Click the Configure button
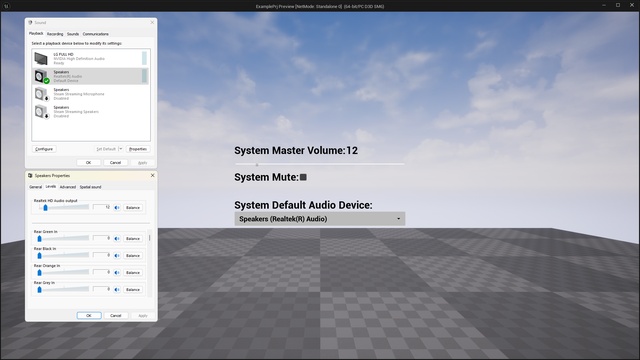The width and height of the screenshot is (640, 360). 44,149
